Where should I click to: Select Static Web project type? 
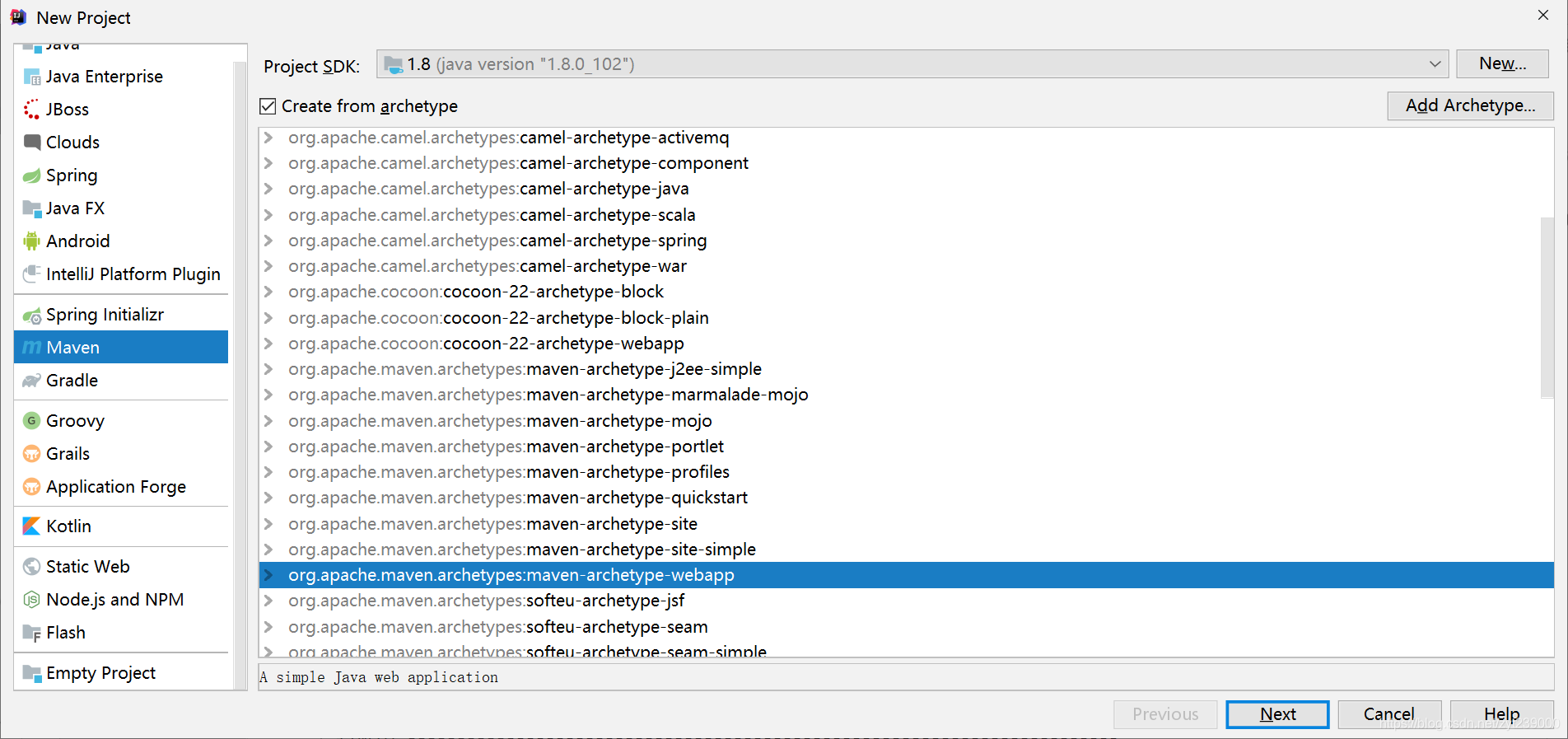tap(121, 567)
